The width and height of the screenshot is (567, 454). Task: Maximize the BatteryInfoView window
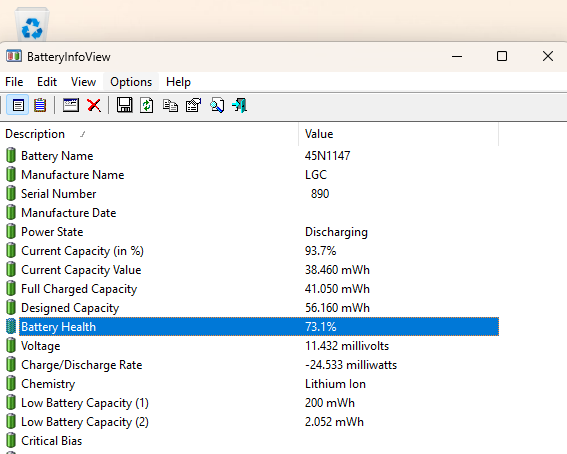pos(502,56)
